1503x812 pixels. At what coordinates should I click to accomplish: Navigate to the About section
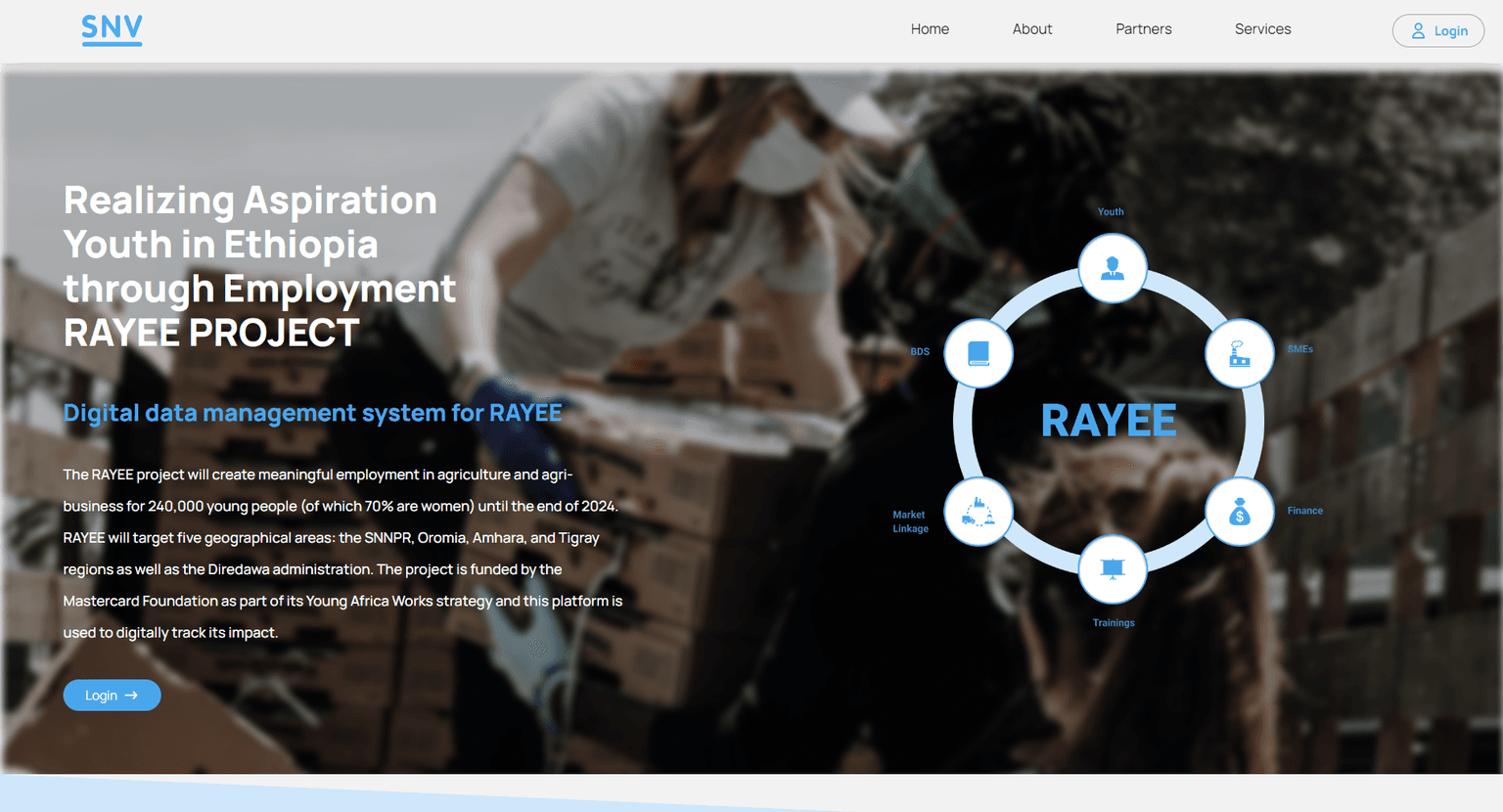click(1032, 29)
